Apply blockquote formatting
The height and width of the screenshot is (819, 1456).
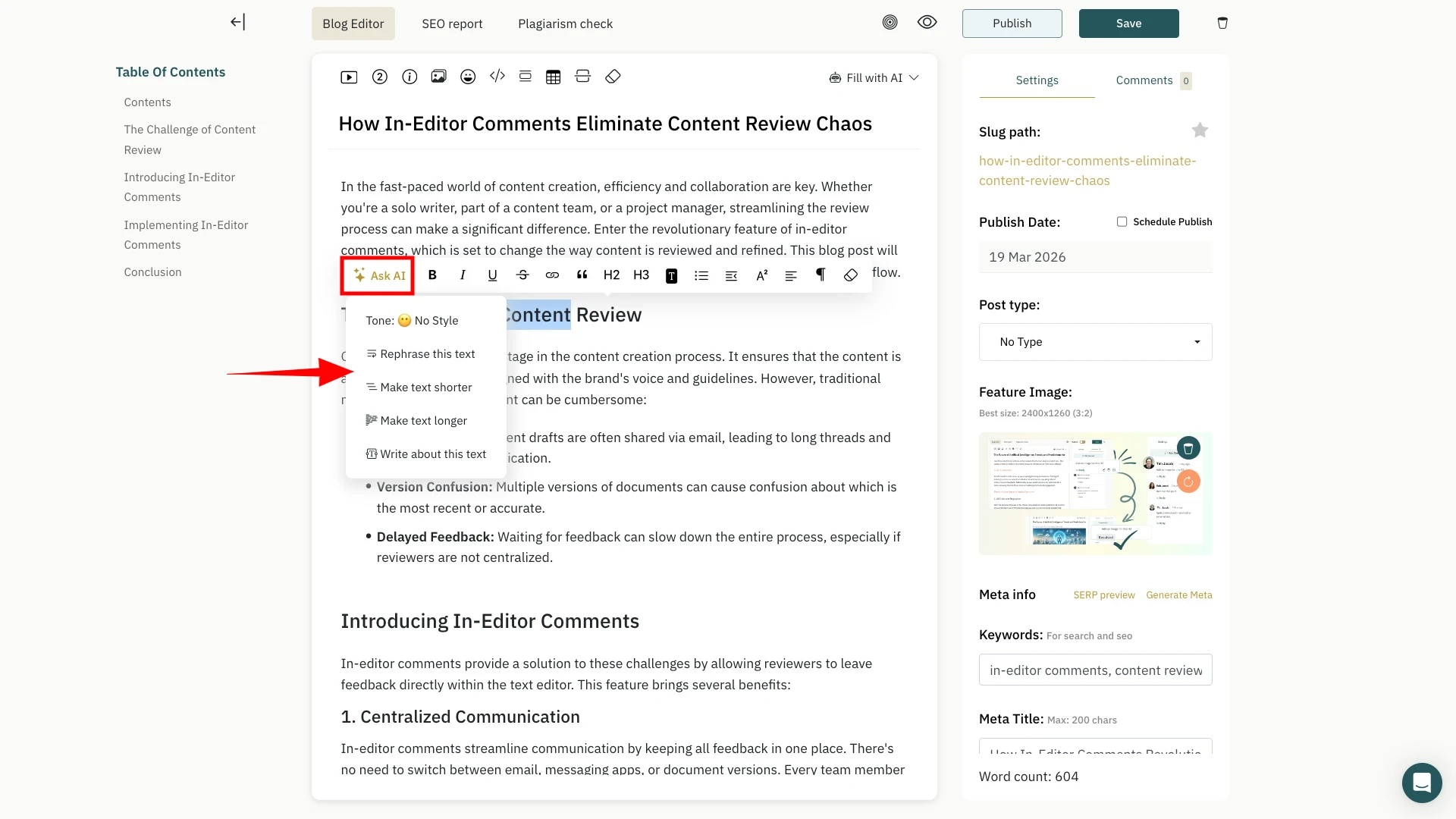coord(582,275)
